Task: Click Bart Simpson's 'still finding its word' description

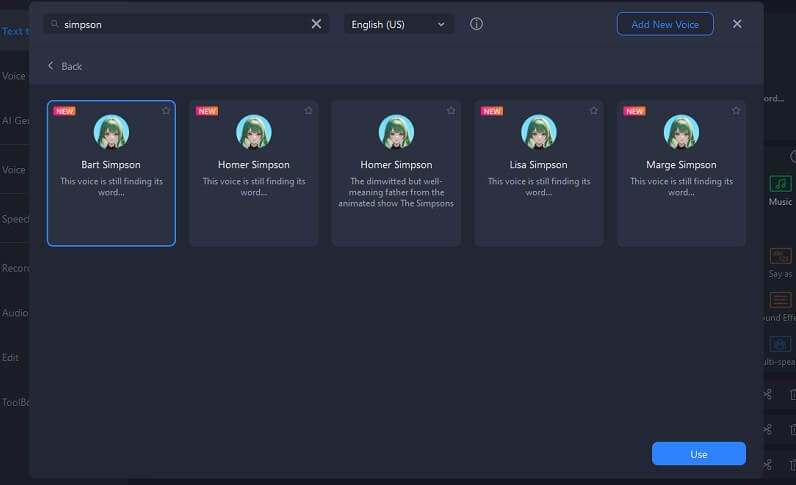Action: point(111,186)
